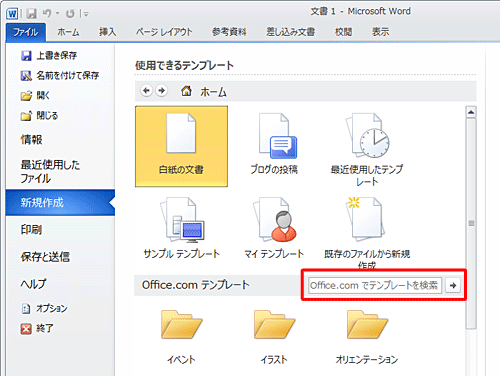Click the search arrow button beside search box
The height and width of the screenshot is (376, 500).
click(x=453, y=285)
